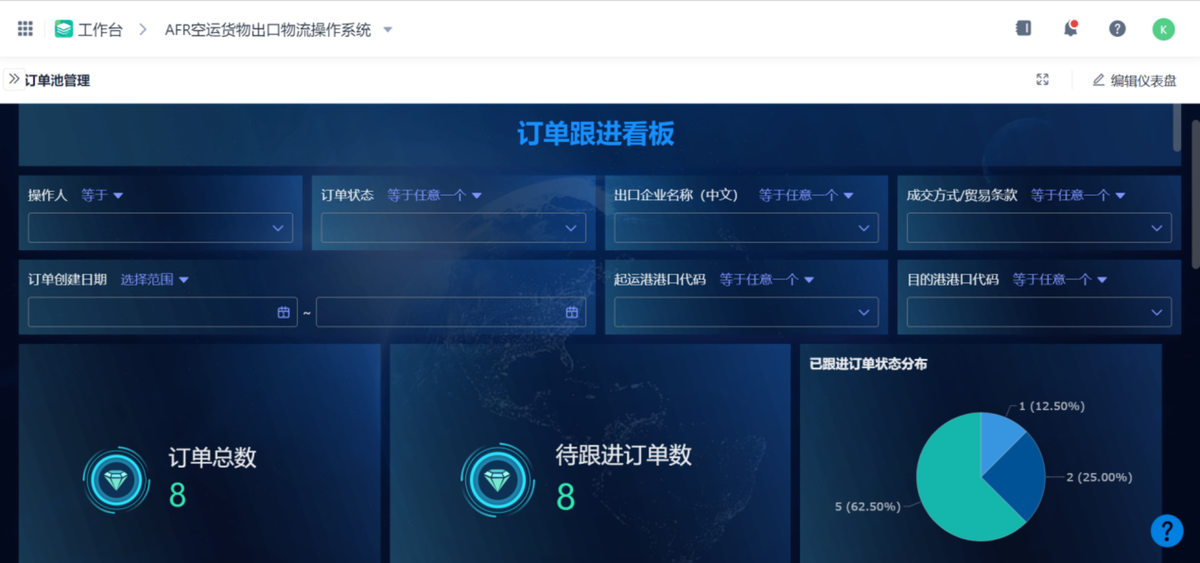1200x563 pixels.
Task: Click the end date calendar icon
Action: click(572, 312)
